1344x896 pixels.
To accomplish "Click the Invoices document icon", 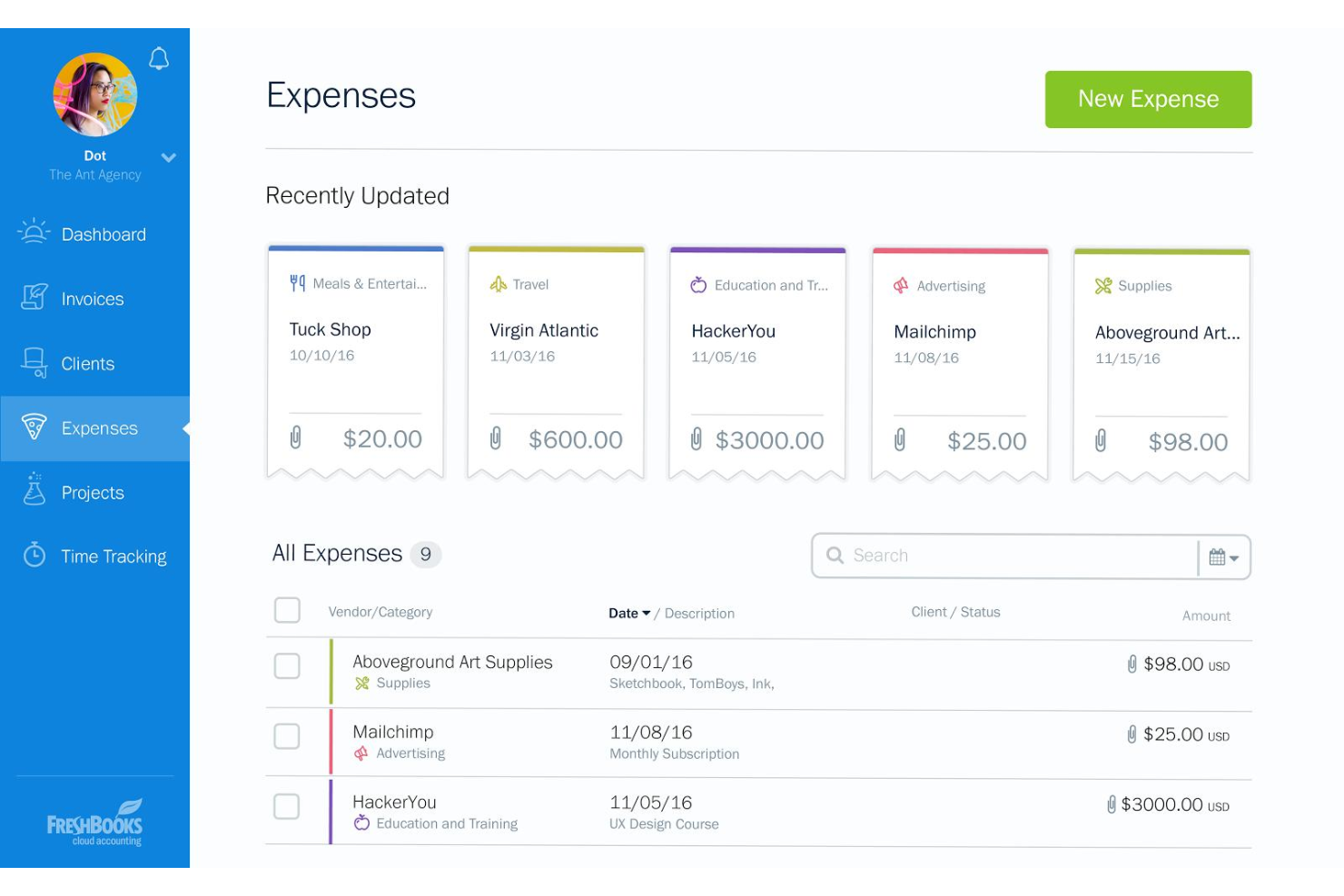I will coord(34,297).
